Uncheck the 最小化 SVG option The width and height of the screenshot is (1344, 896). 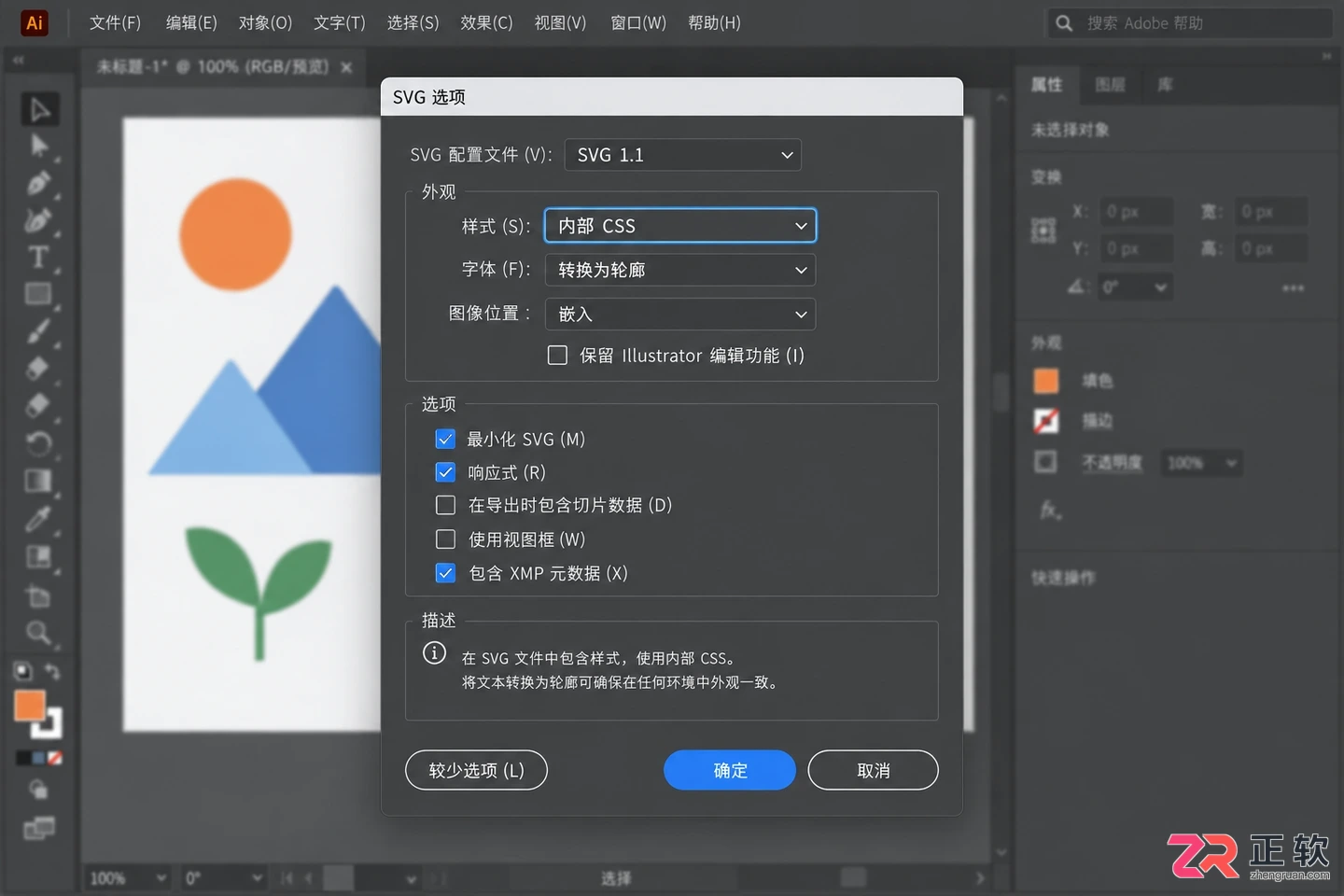click(445, 439)
